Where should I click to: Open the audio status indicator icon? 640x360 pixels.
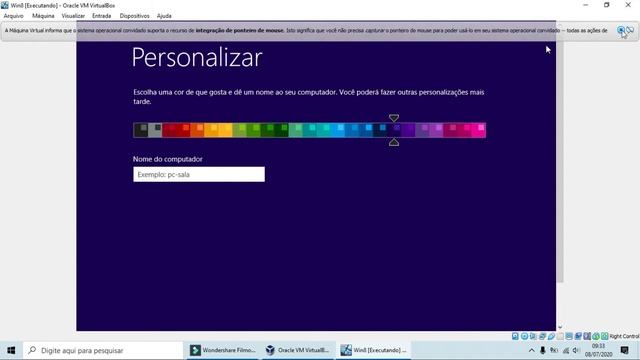pyautogui.click(x=533, y=336)
